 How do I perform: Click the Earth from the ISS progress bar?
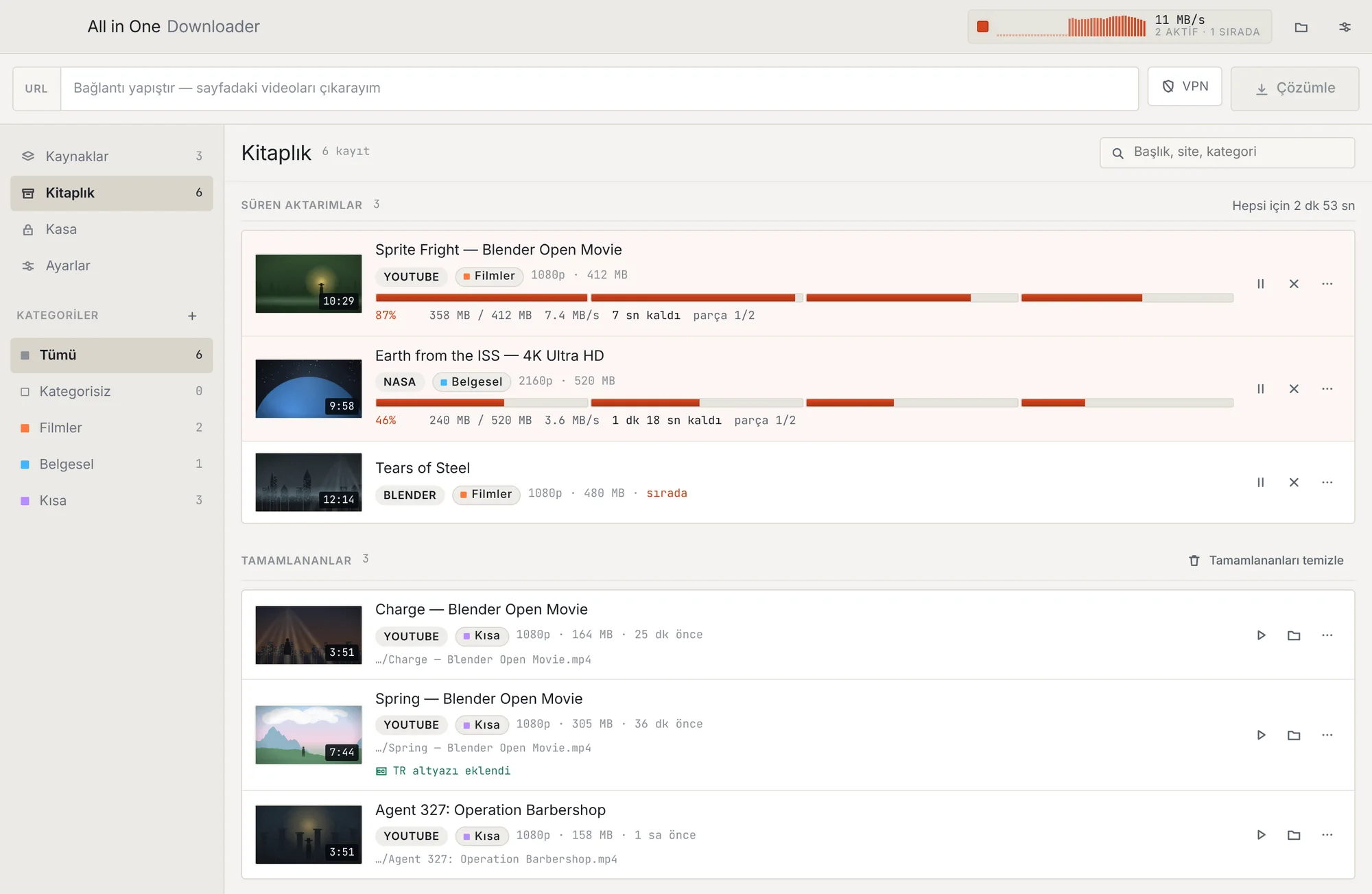coord(804,403)
